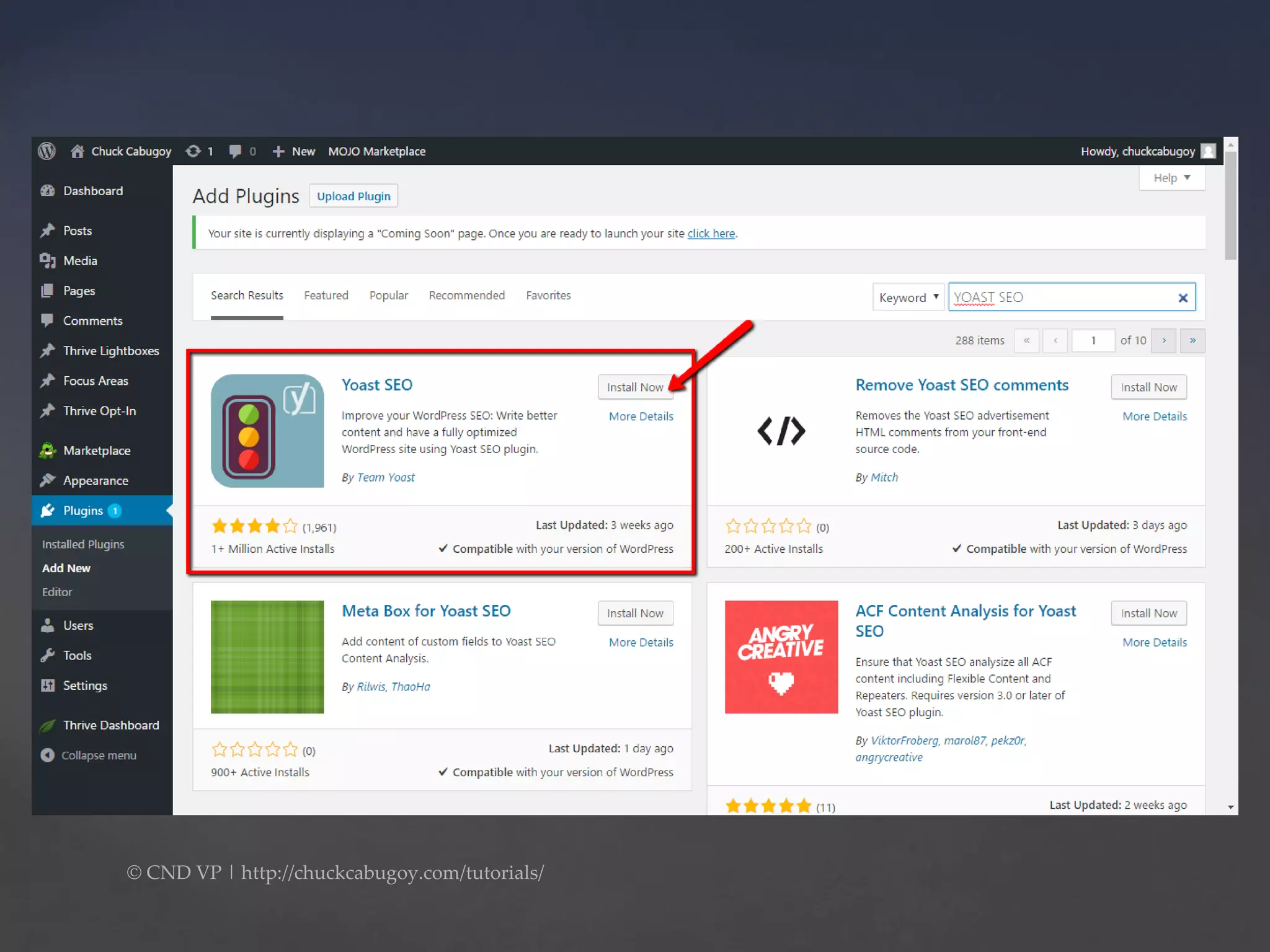Switch to the Recommended tab
1270x952 pixels.
point(467,296)
